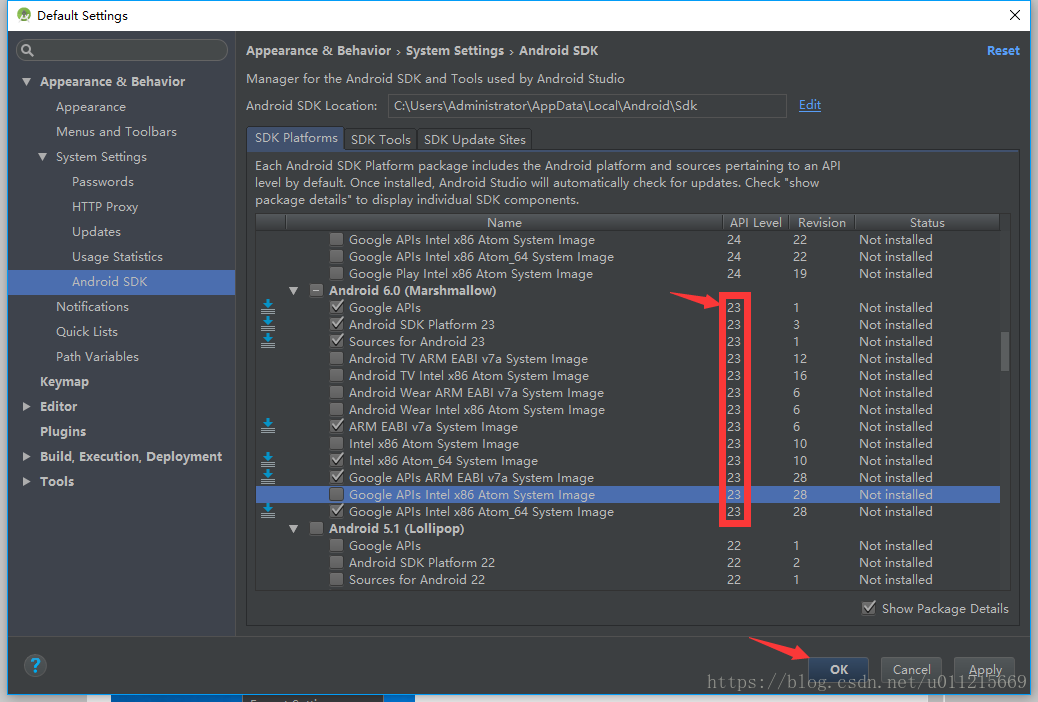Collapse System Settings tree node

coord(42,157)
